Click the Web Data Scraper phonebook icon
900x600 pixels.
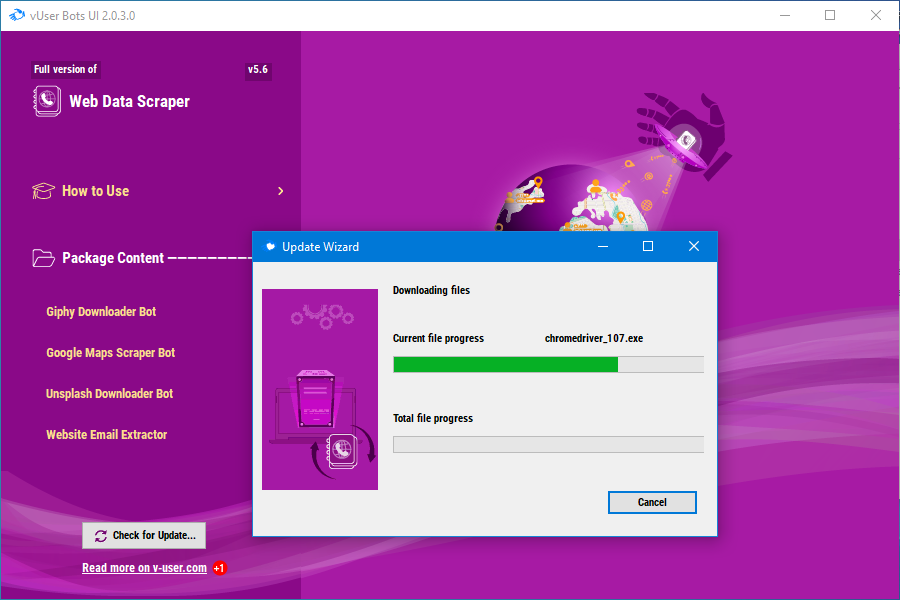point(47,101)
